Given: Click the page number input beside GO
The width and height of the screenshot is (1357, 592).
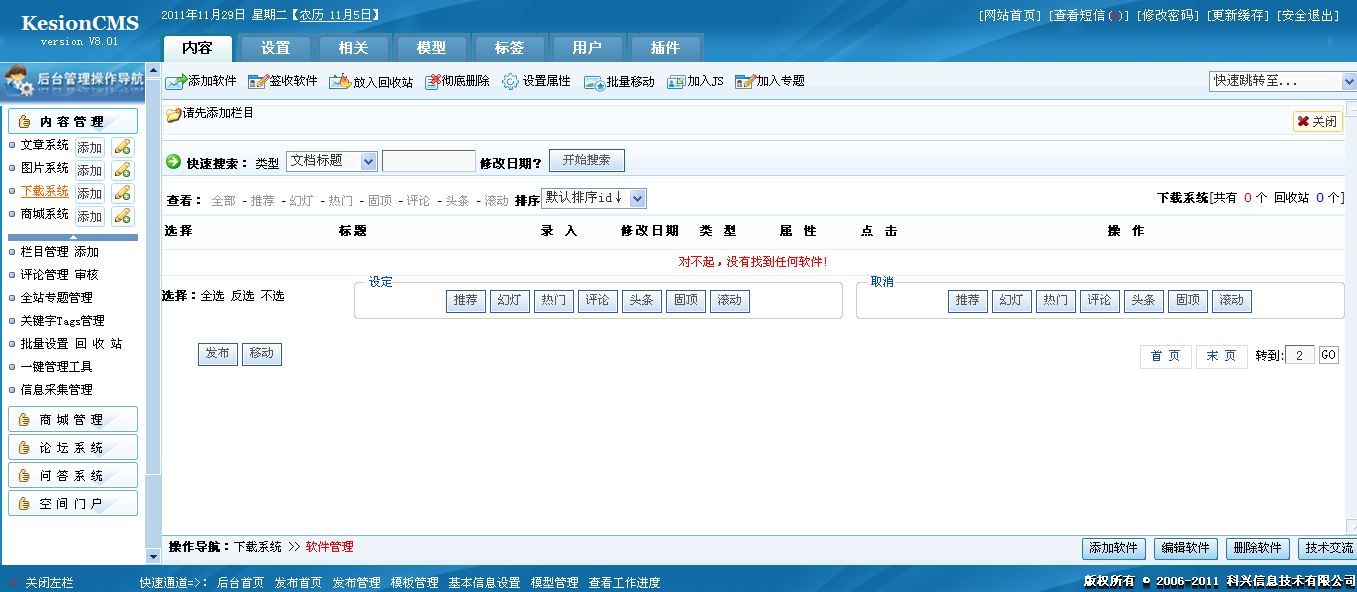Looking at the screenshot, I should click(1299, 354).
